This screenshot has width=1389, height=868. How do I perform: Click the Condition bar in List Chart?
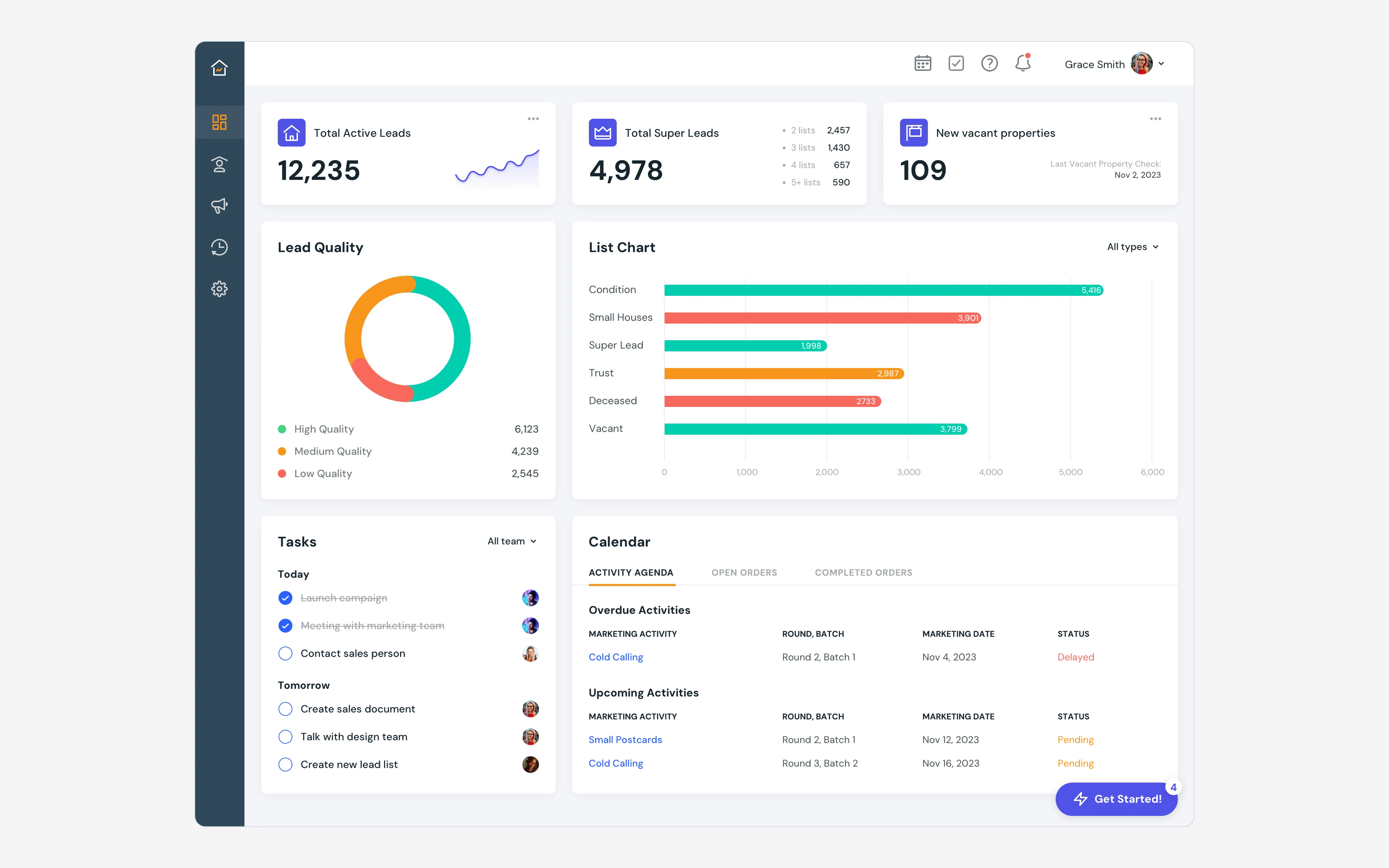[884, 290]
